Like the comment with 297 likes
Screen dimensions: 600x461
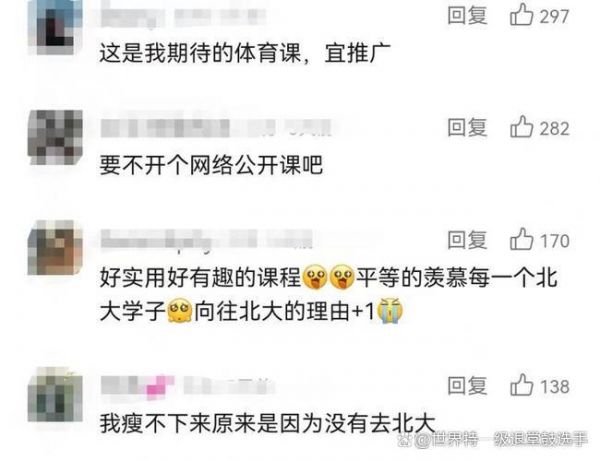point(521,15)
